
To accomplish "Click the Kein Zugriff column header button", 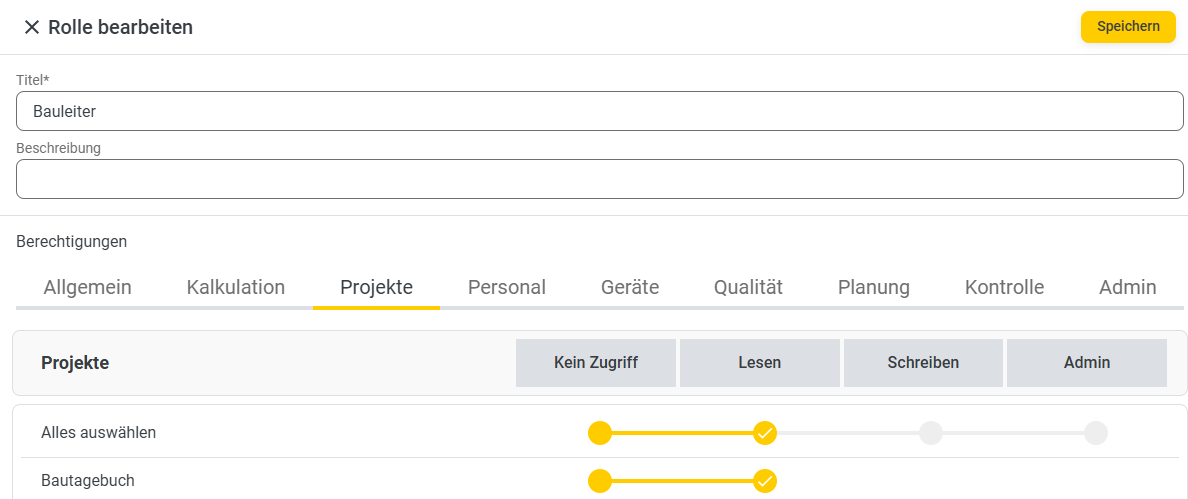I will 596,363.
